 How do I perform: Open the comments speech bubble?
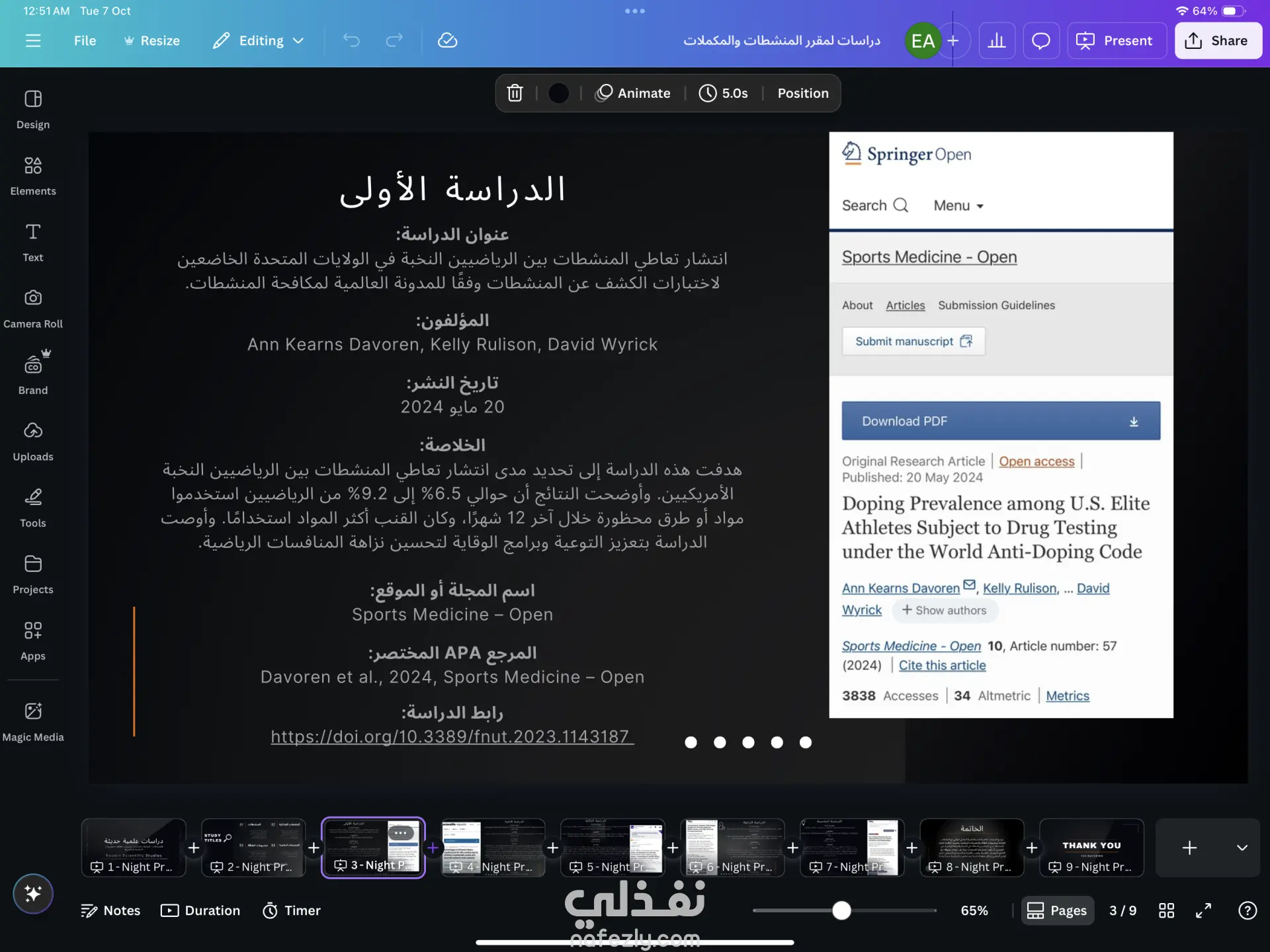point(1041,41)
